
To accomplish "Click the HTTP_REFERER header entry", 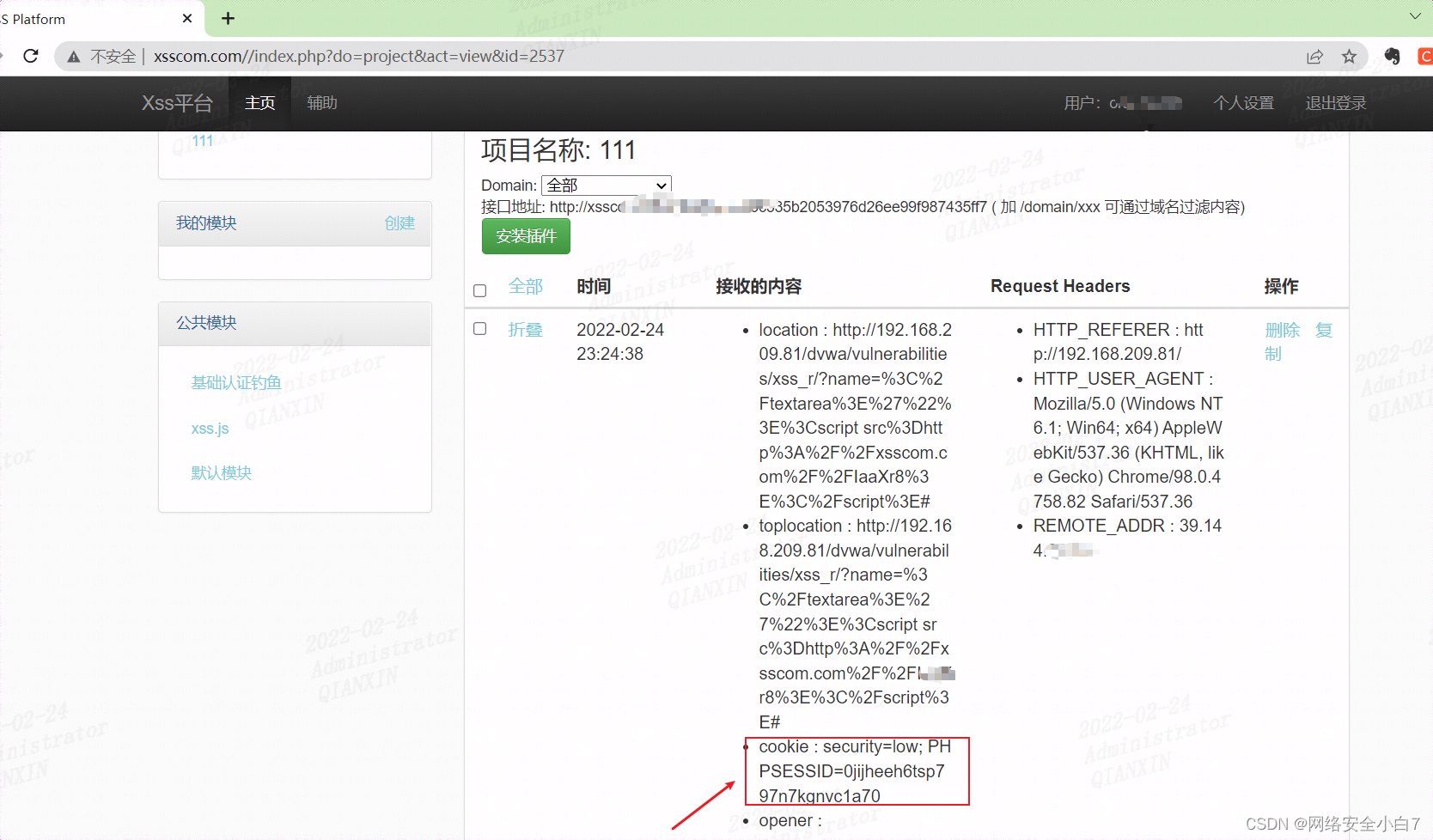I will [1119, 342].
